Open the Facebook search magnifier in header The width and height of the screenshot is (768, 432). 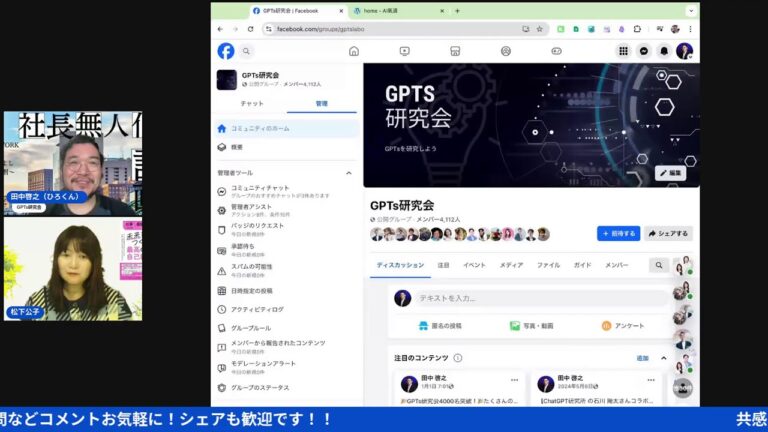point(246,51)
